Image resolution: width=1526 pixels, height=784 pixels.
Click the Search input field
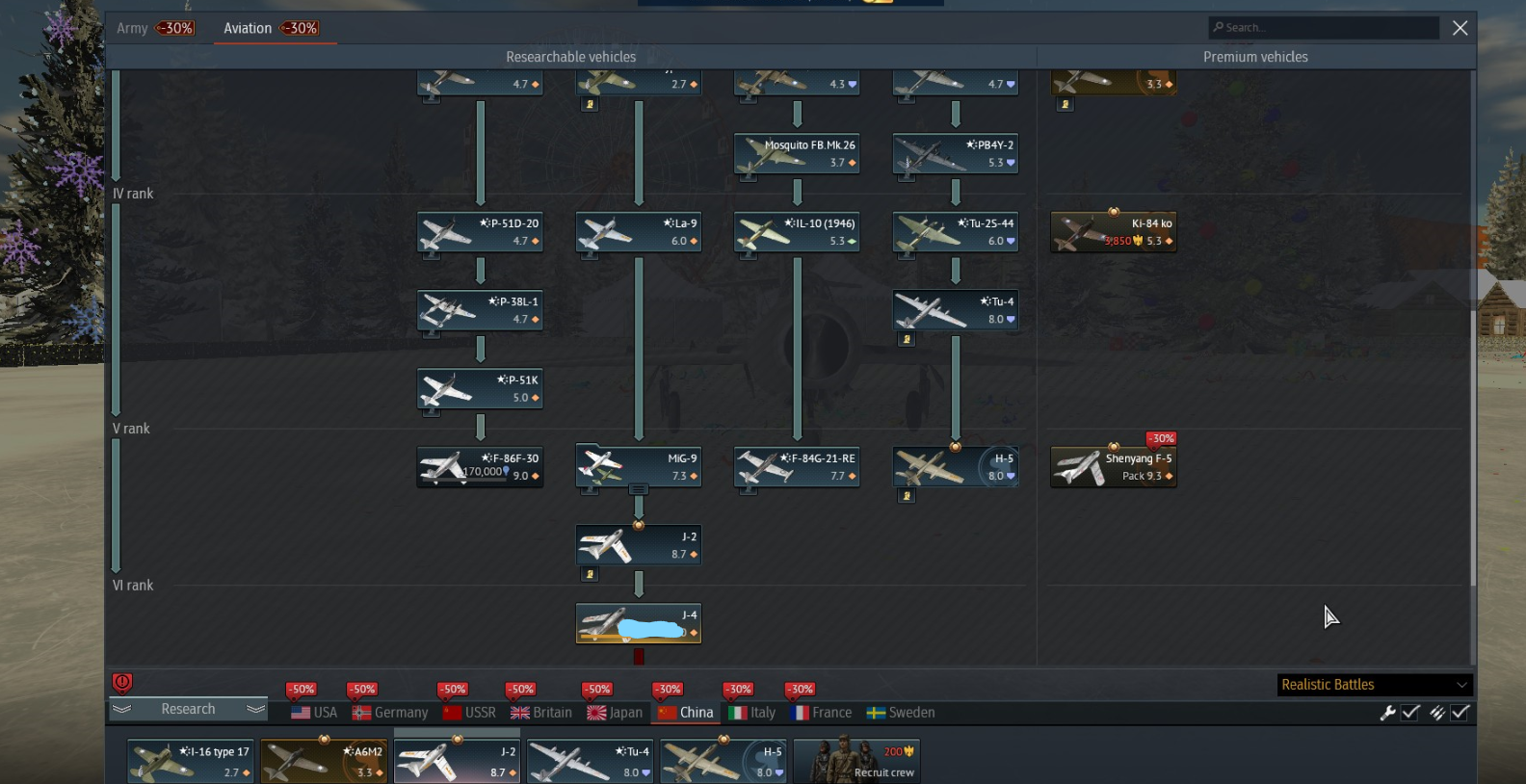pos(1325,28)
